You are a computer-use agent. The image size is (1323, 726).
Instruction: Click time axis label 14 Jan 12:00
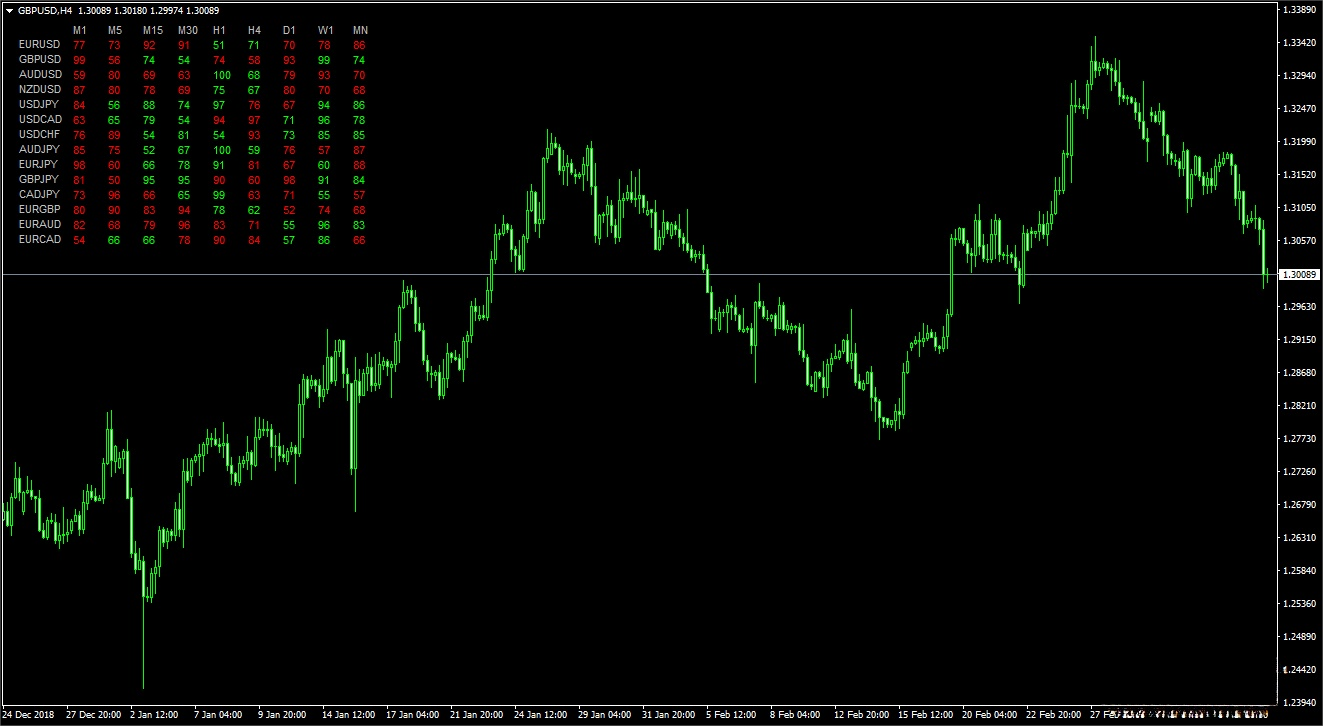click(x=349, y=715)
